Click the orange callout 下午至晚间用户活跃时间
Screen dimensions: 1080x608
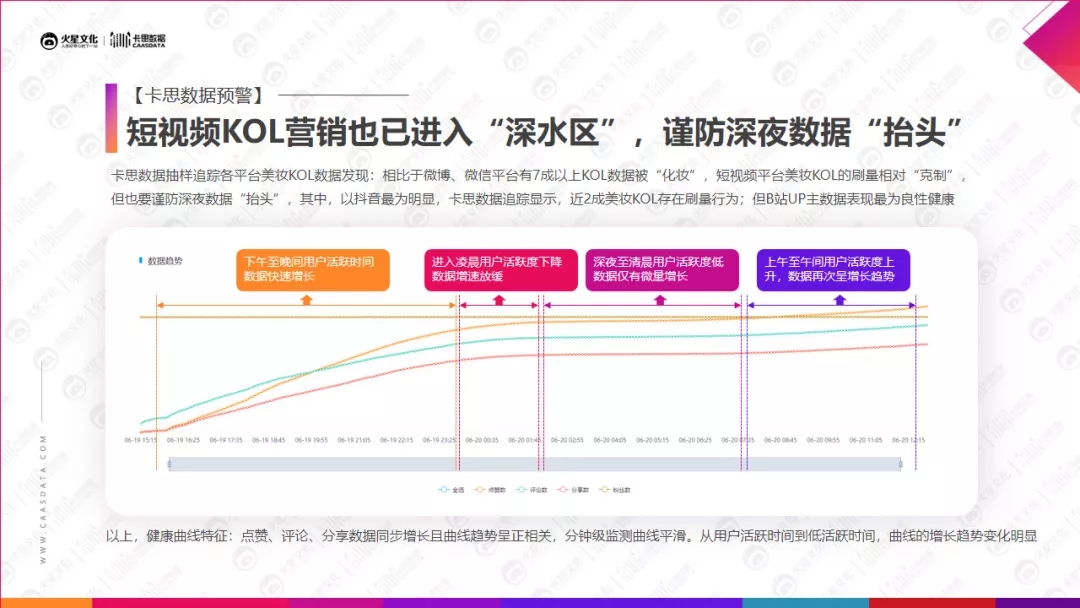(x=313, y=269)
